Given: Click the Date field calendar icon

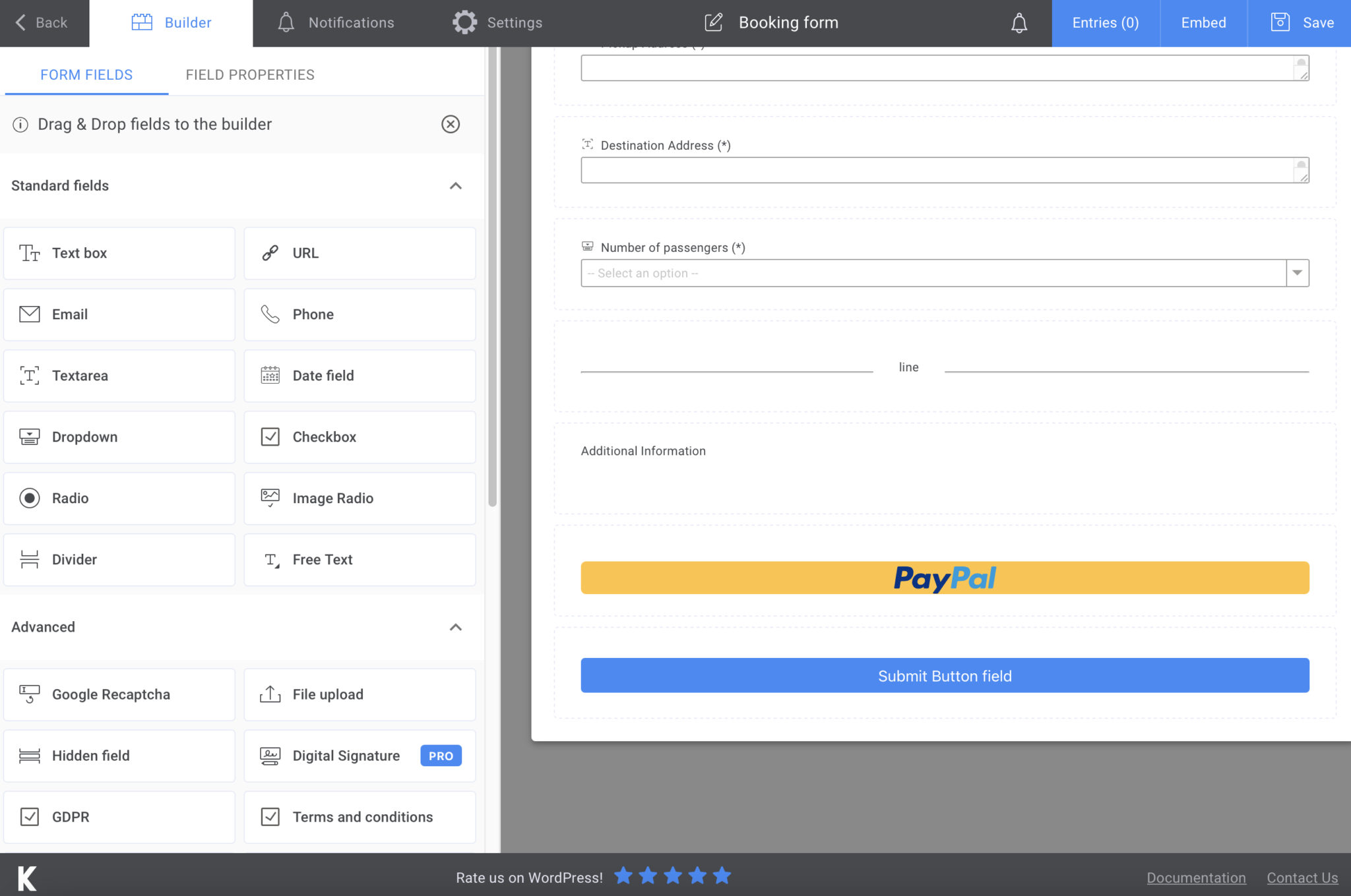Looking at the screenshot, I should 270,375.
